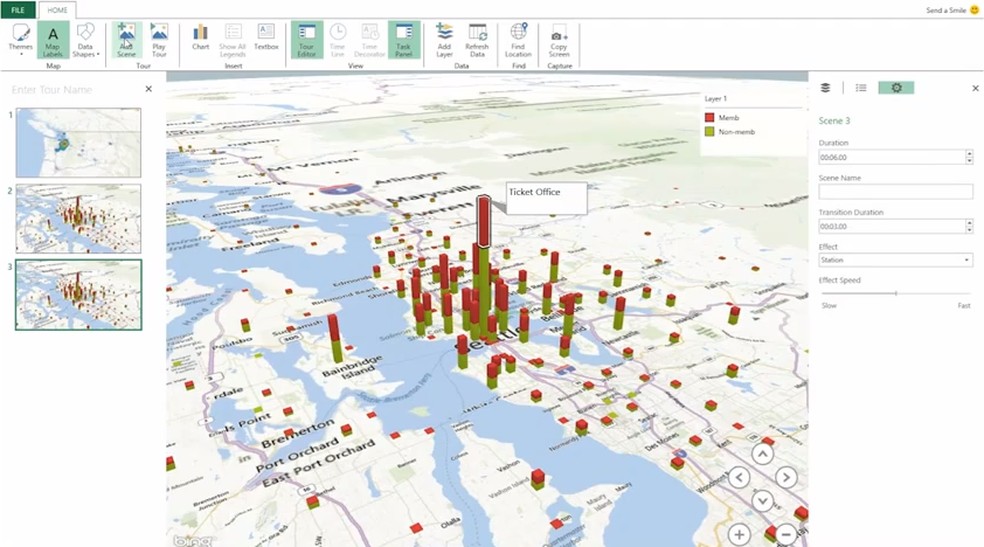The image size is (984, 547).
Task: Open the FILE tab
Action: 18,10
